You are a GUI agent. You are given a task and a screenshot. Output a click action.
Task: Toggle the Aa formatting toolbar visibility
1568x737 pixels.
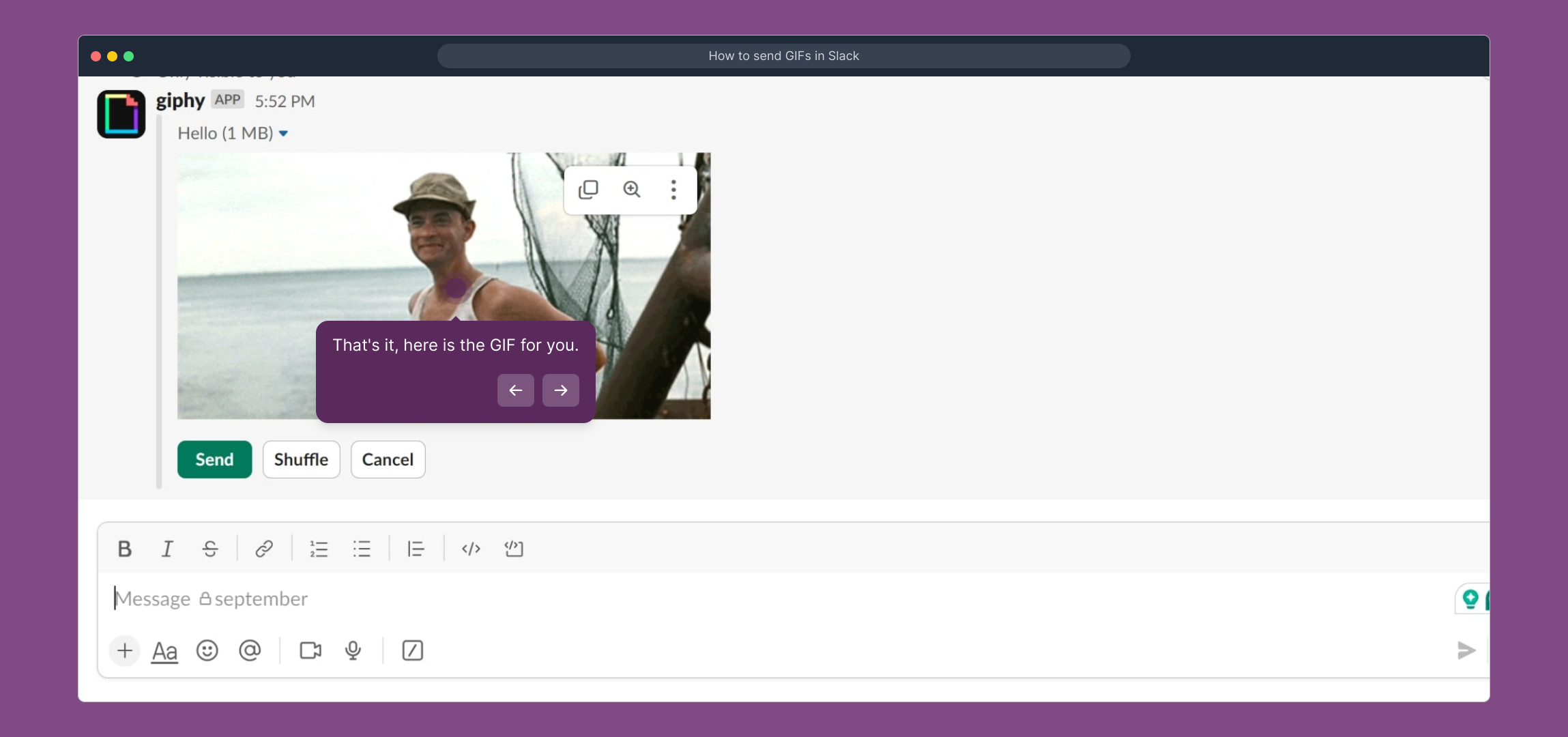click(164, 652)
